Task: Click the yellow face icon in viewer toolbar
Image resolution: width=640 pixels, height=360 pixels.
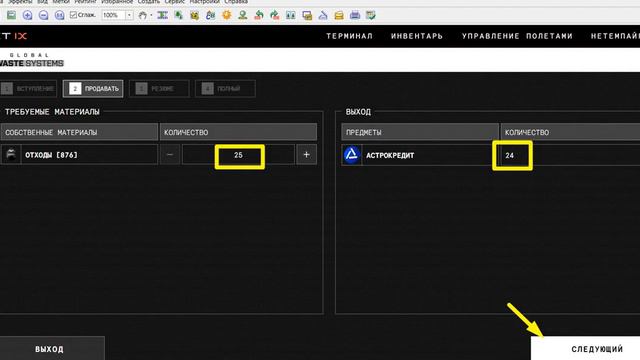Action: pyautogui.click(x=195, y=16)
